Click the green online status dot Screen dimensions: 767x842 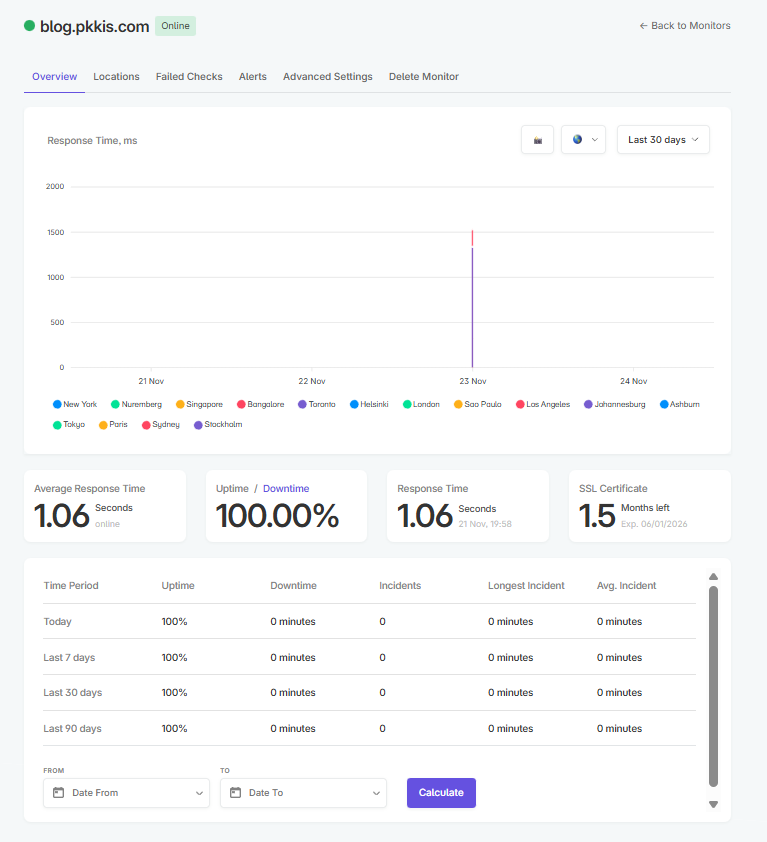click(x=29, y=26)
